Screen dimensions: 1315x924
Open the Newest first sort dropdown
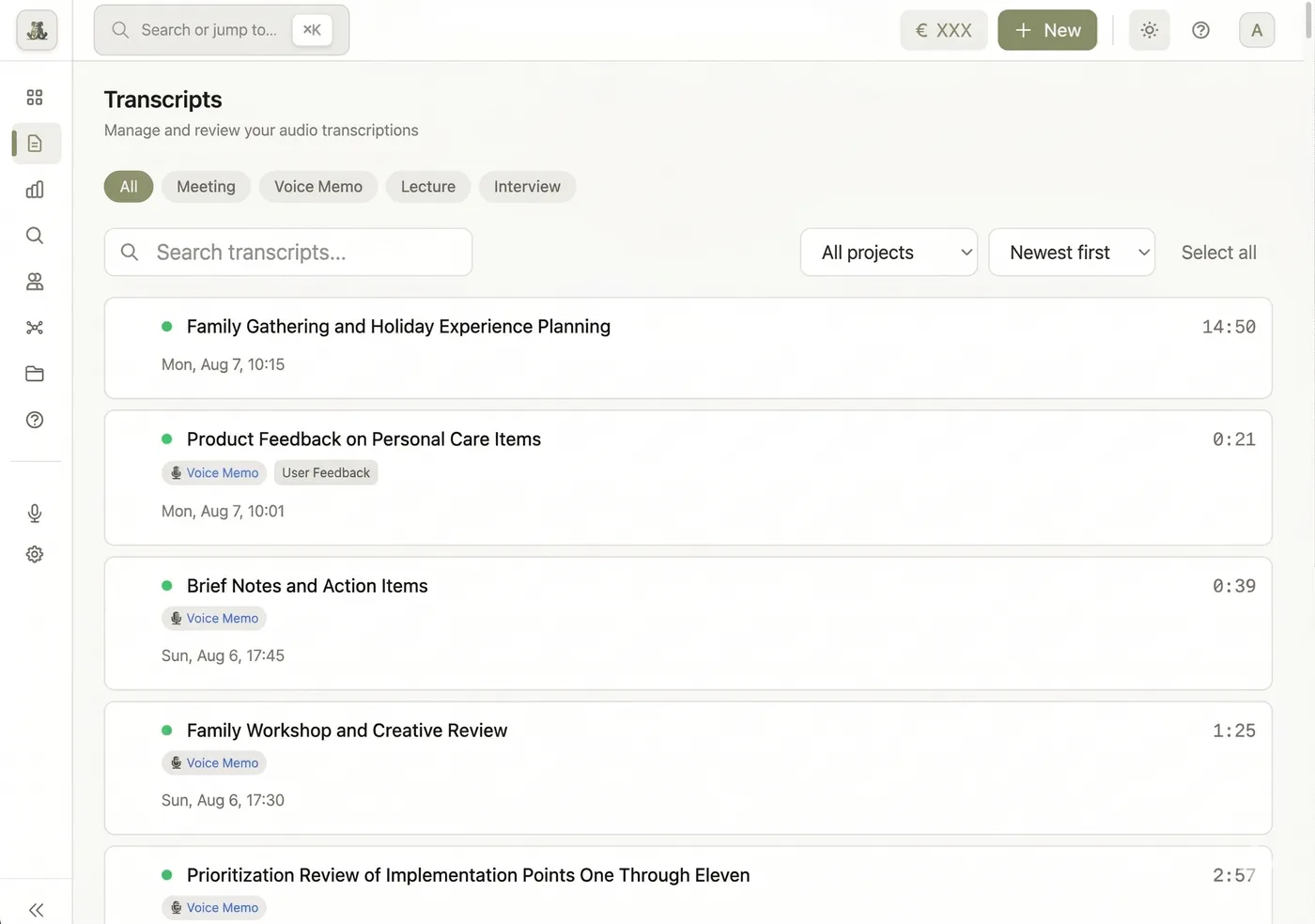(x=1071, y=252)
